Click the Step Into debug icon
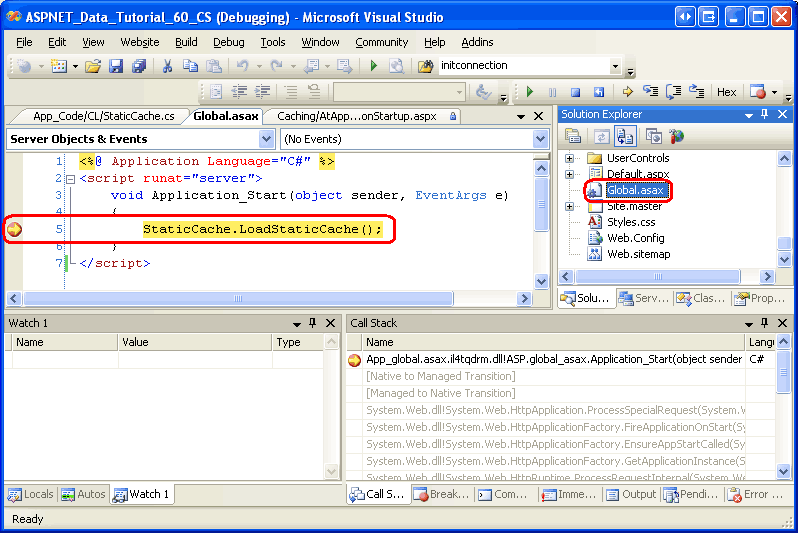Viewport: 798px width, 533px height. [x=650, y=92]
